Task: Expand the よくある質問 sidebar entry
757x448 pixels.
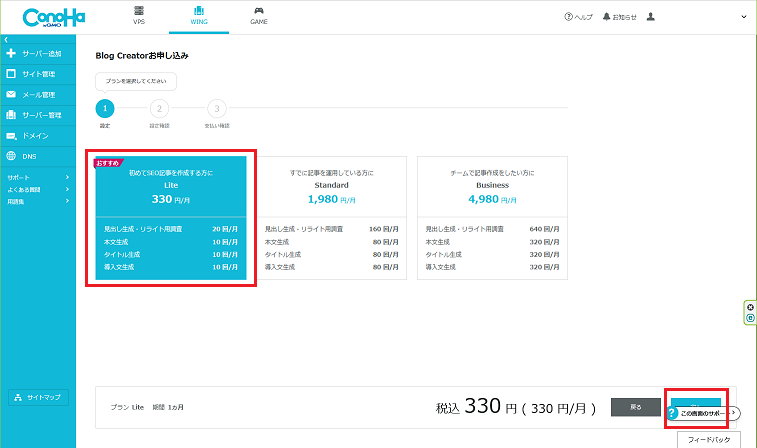Action: point(38,190)
